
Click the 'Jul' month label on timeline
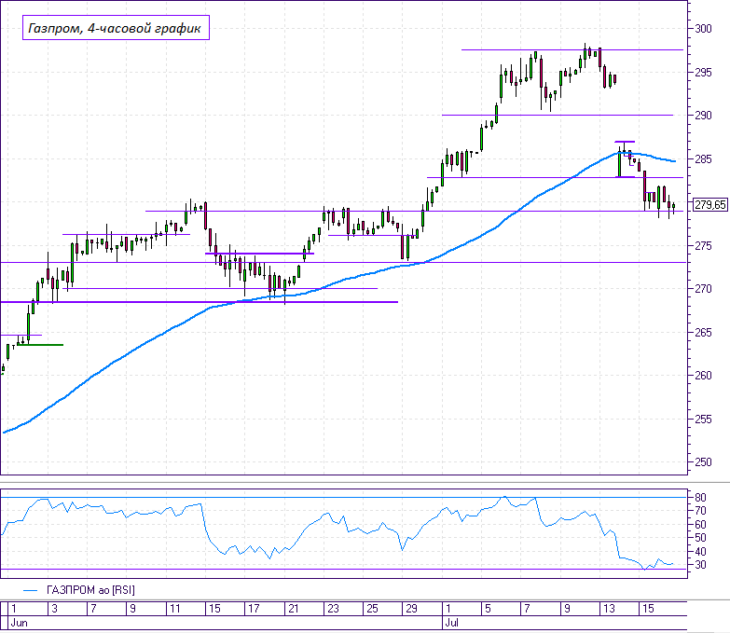click(452, 623)
